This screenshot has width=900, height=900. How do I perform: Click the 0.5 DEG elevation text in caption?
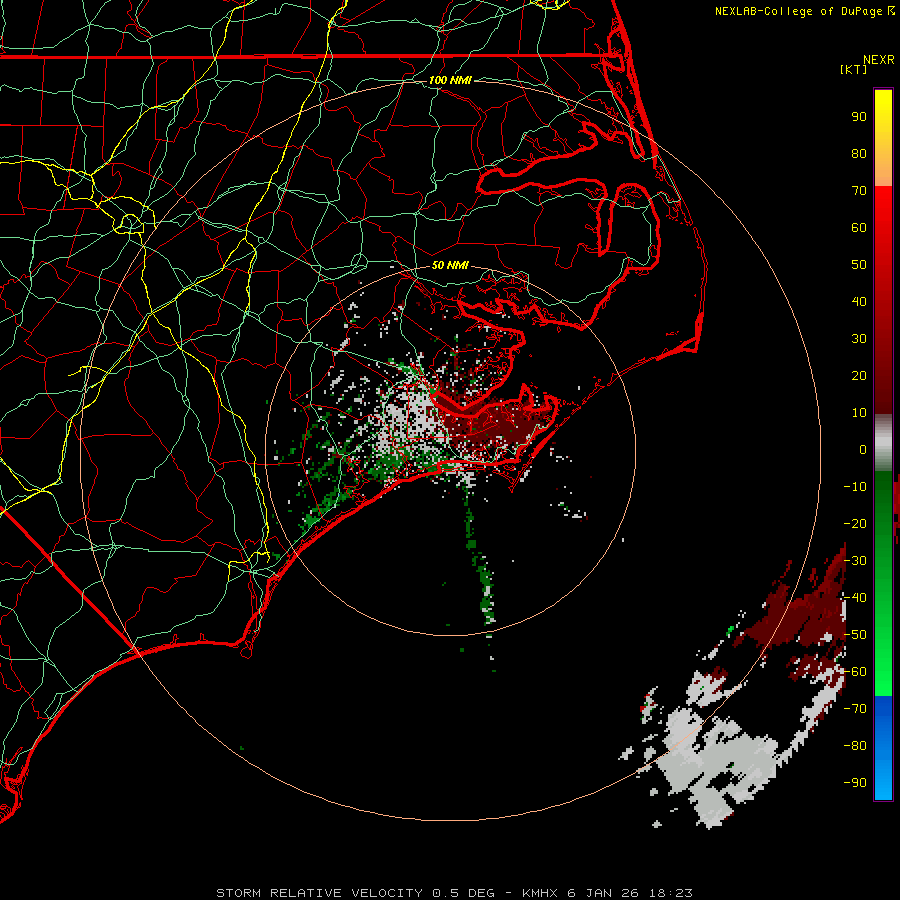click(x=462, y=893)
